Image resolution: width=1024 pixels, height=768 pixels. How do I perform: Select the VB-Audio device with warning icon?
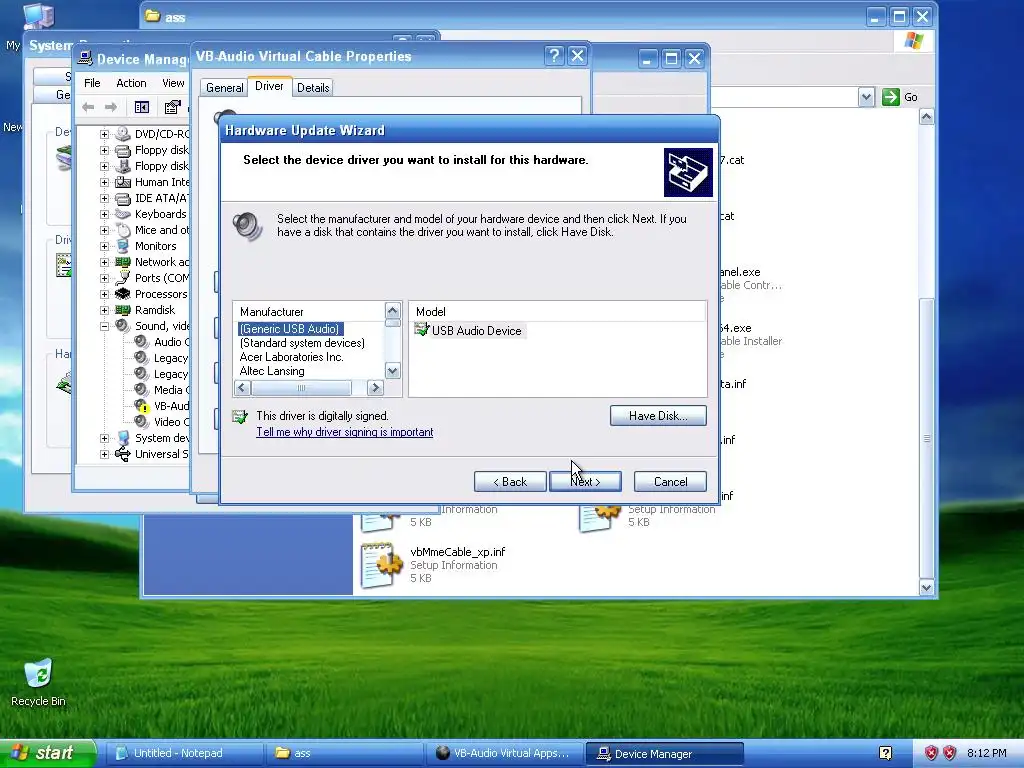(x=171, y=406)
